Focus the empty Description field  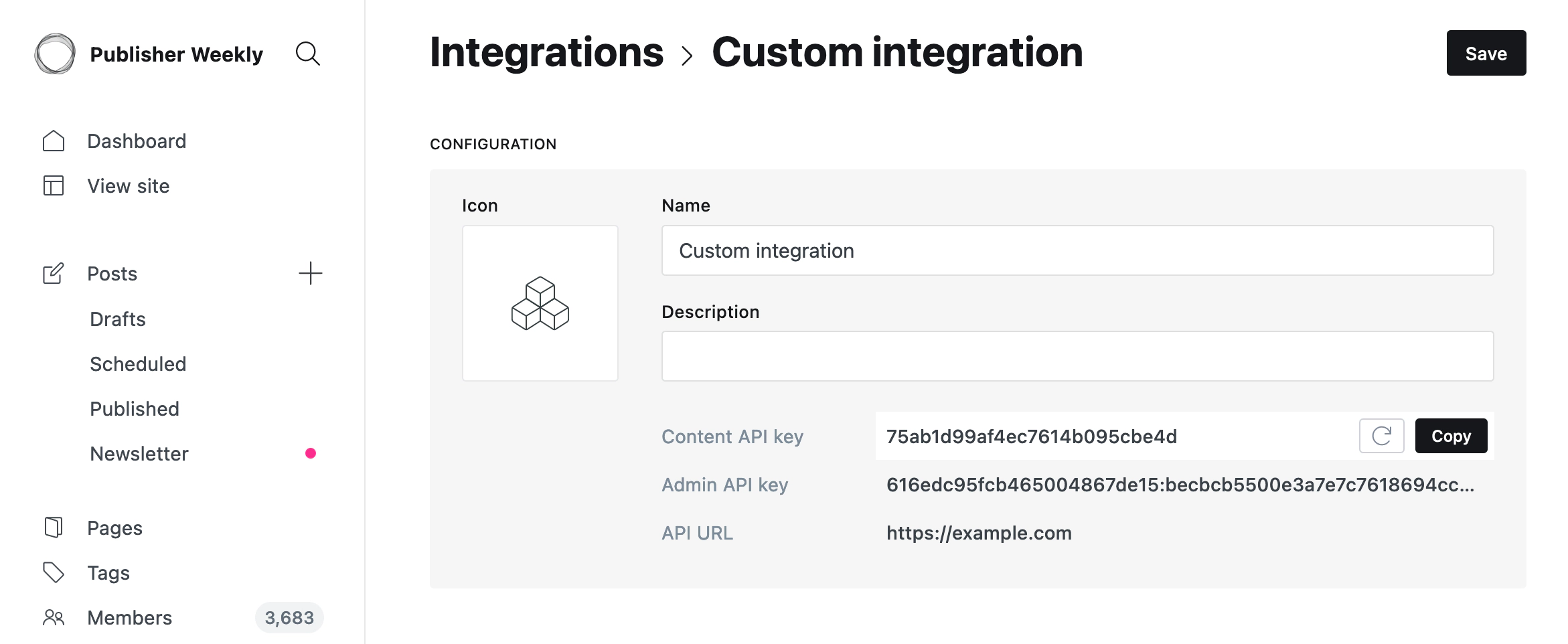tap(1077, 356)
